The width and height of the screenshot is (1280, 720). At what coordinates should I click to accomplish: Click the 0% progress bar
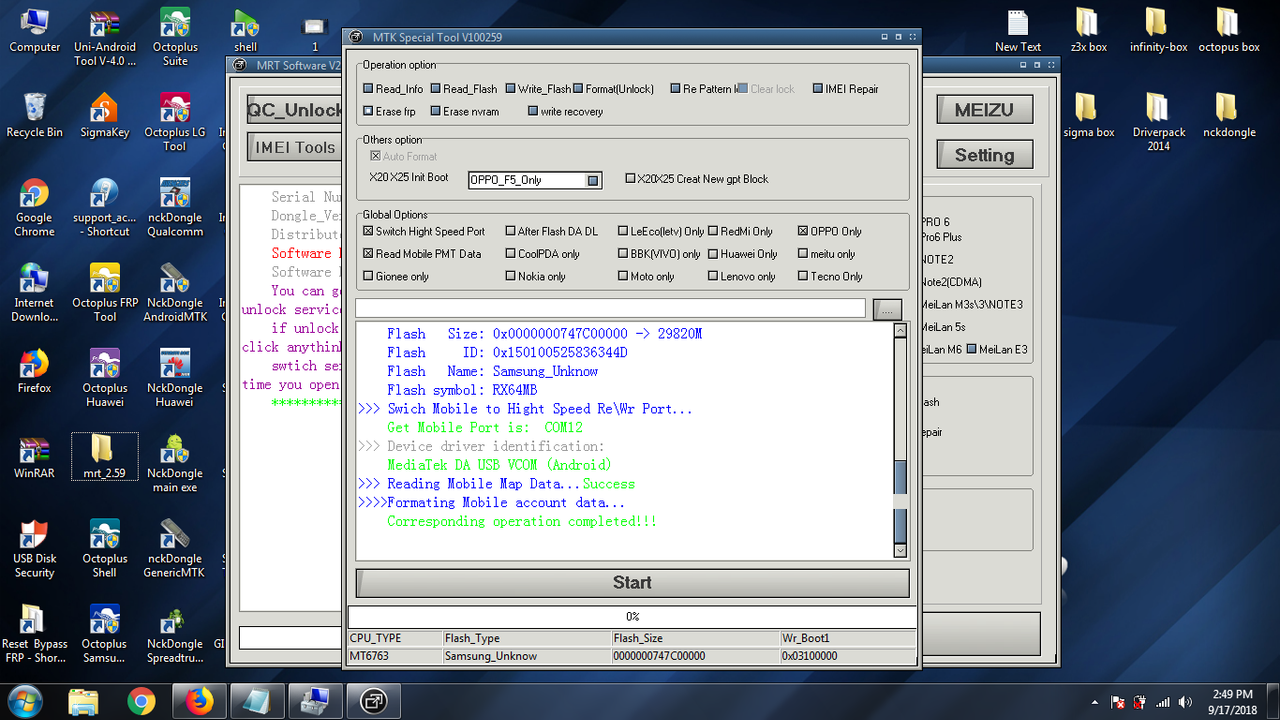pos(632,617)
